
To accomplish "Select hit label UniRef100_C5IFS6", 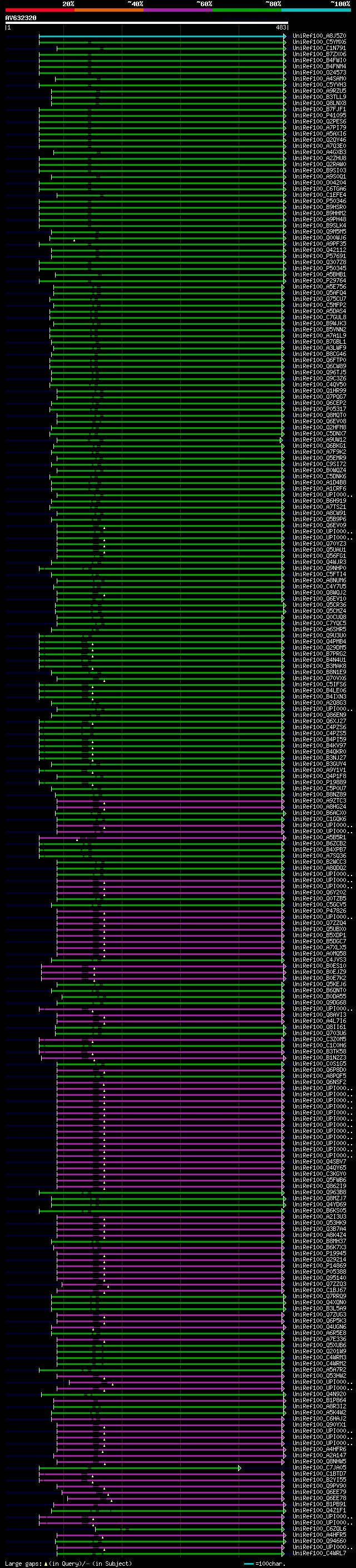I will click(319, 684).
